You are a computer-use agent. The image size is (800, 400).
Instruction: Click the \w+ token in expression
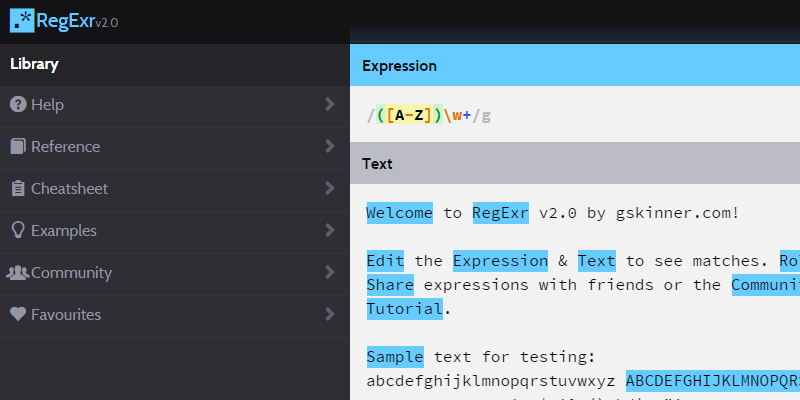458,115
